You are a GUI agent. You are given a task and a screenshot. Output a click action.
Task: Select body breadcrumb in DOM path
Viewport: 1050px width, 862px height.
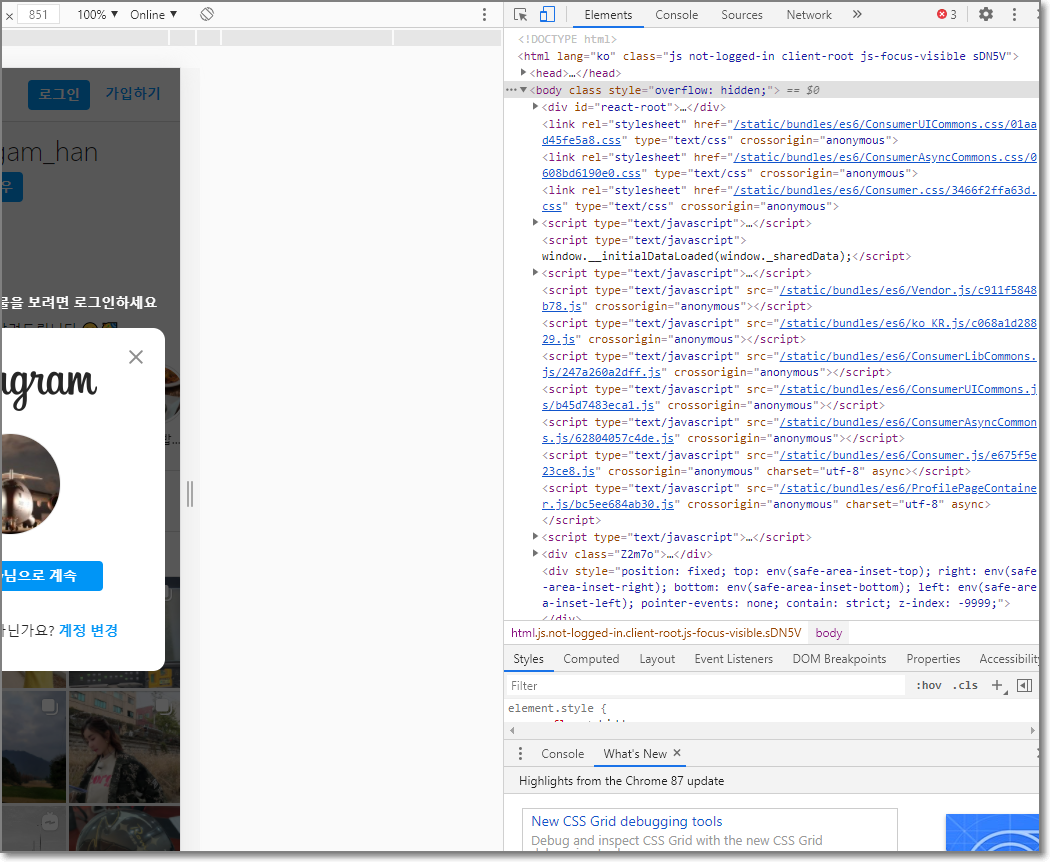828,633
